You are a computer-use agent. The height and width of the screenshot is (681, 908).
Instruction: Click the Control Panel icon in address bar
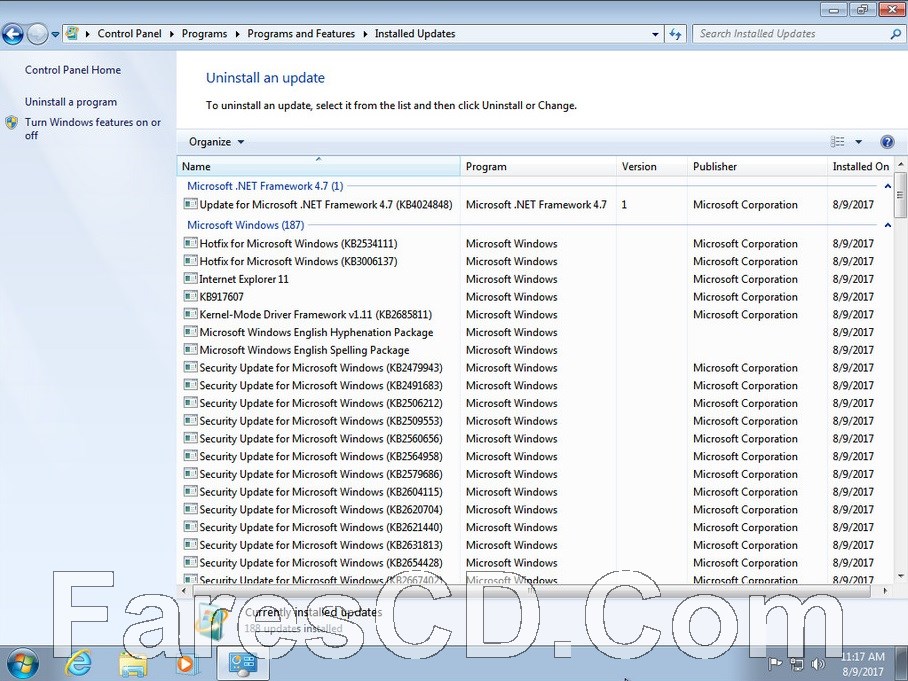pyautogui.click(x=72, y=34)
